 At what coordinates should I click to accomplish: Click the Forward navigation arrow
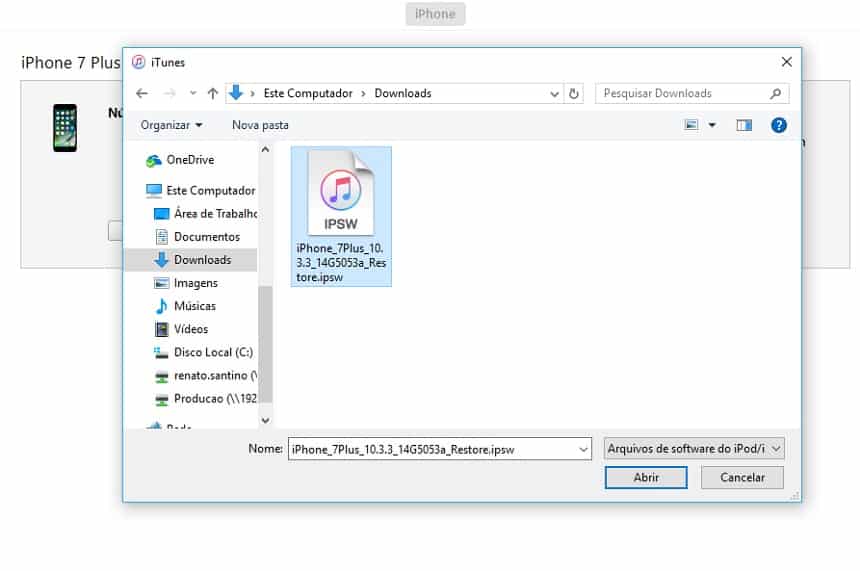[x=169, y=93]
